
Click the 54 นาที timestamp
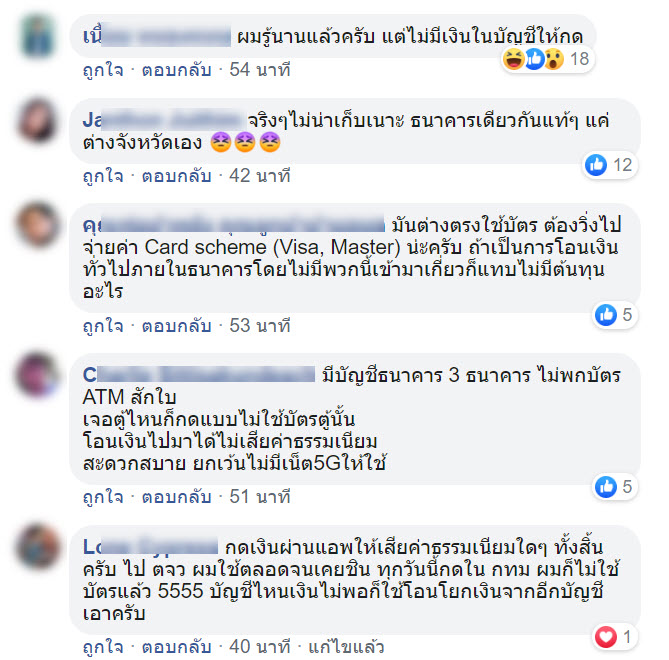click(x=260, y=70)
